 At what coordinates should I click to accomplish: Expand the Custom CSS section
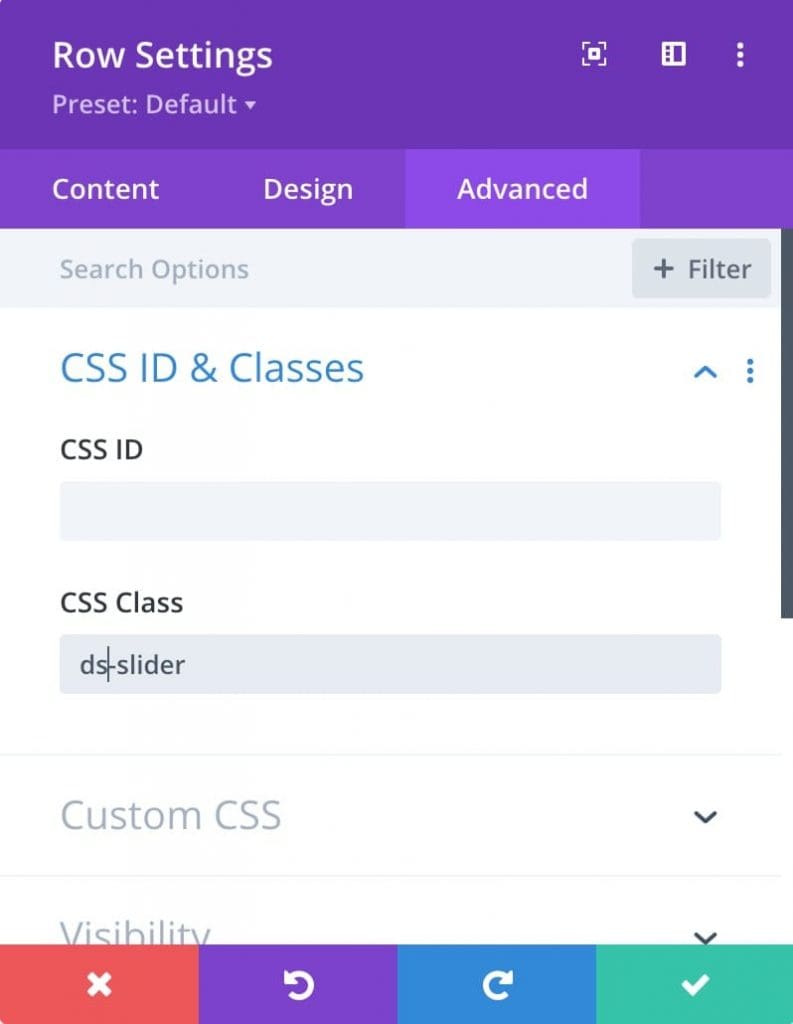705,816
